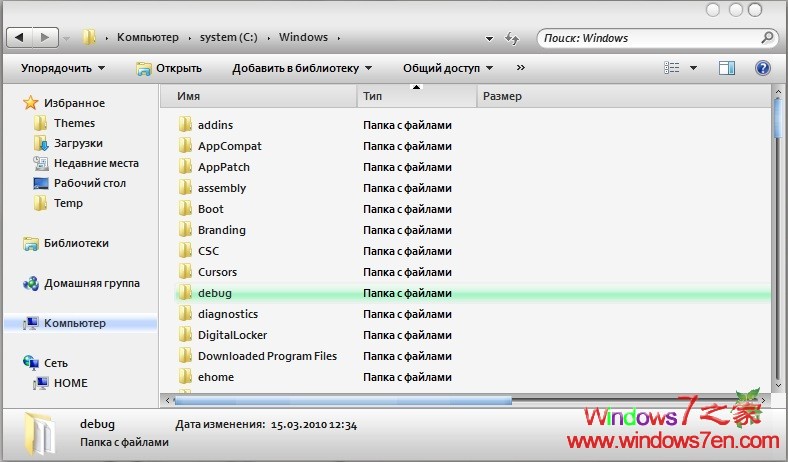788x462 pixels.
Task: Select the addins folder icon
Action: pyautogui.click(x=185, y=125)
